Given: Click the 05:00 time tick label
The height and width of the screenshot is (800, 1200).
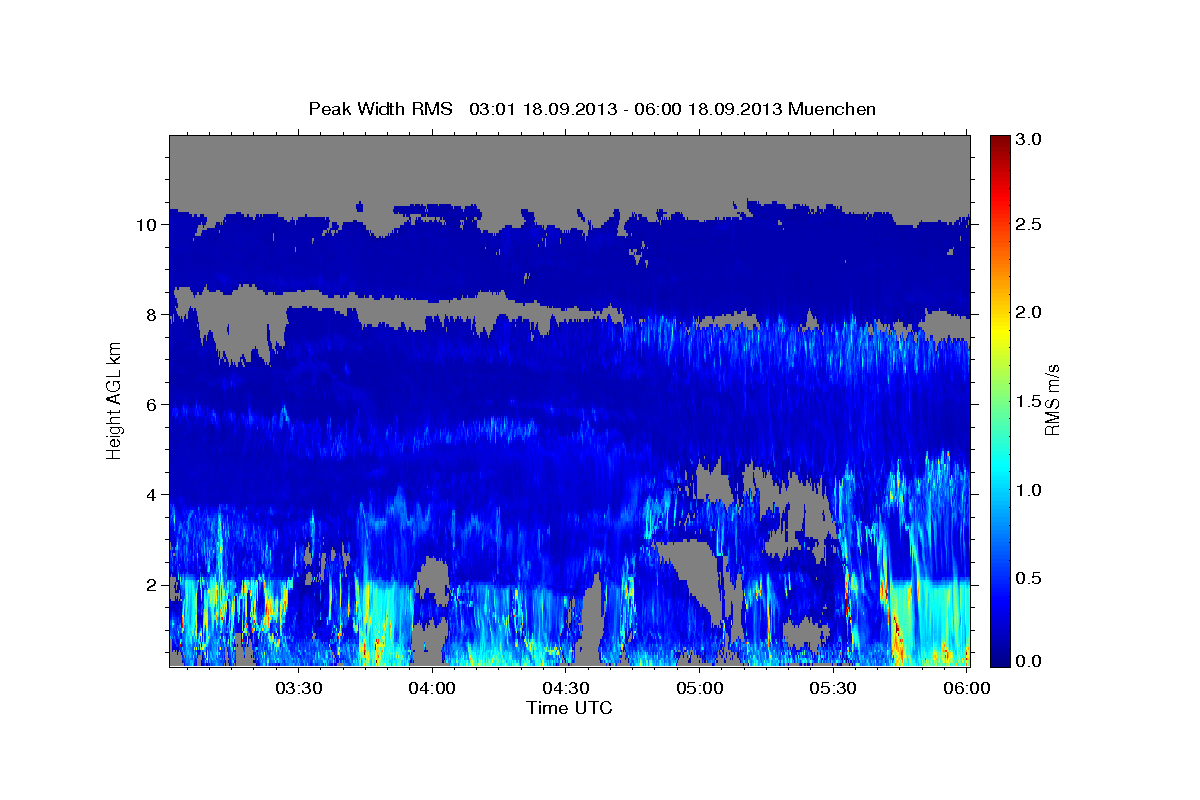Looking at the screenshot, I should [699, 689].
